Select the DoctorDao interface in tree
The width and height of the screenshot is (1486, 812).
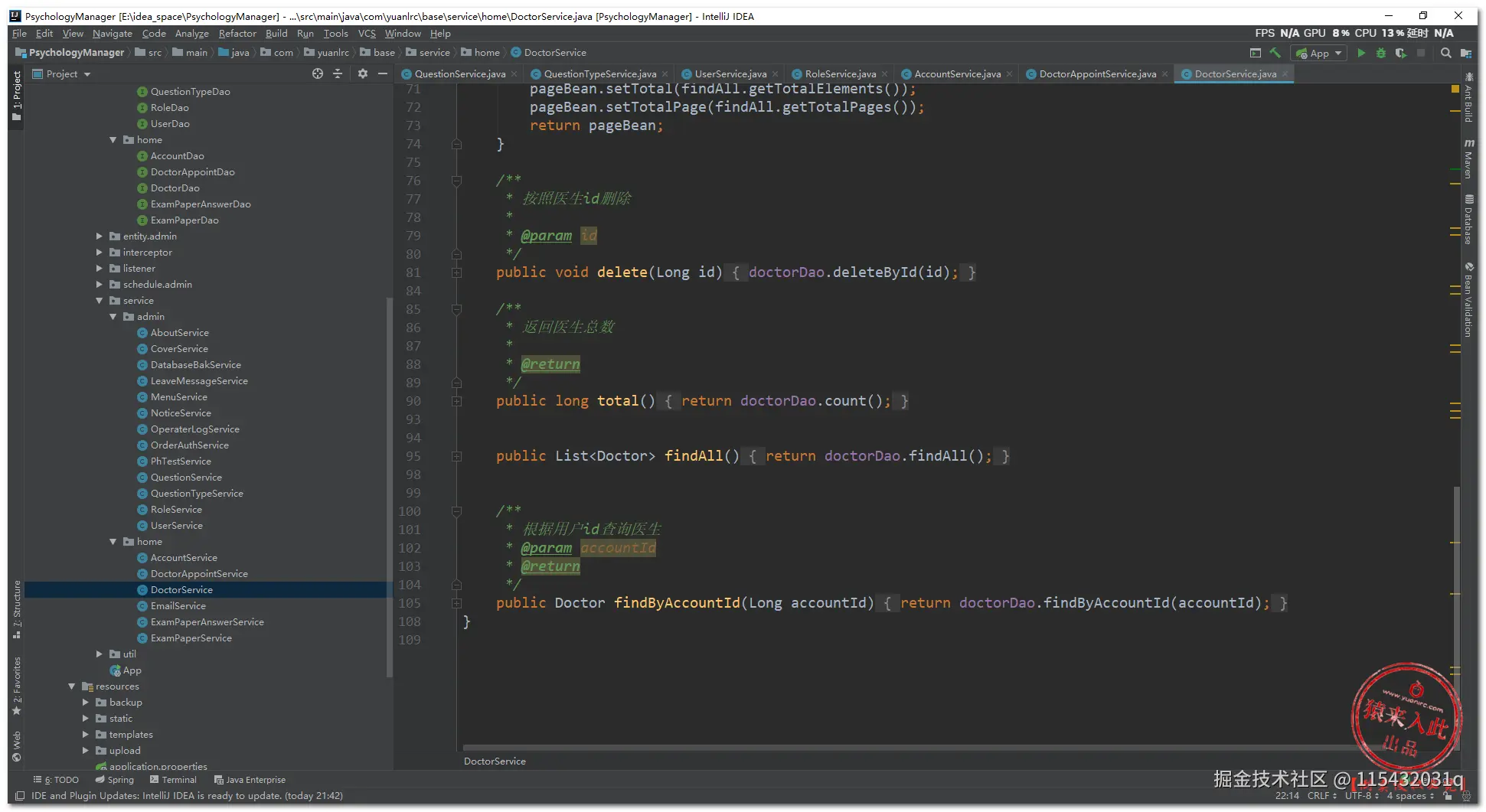point(175,188)
